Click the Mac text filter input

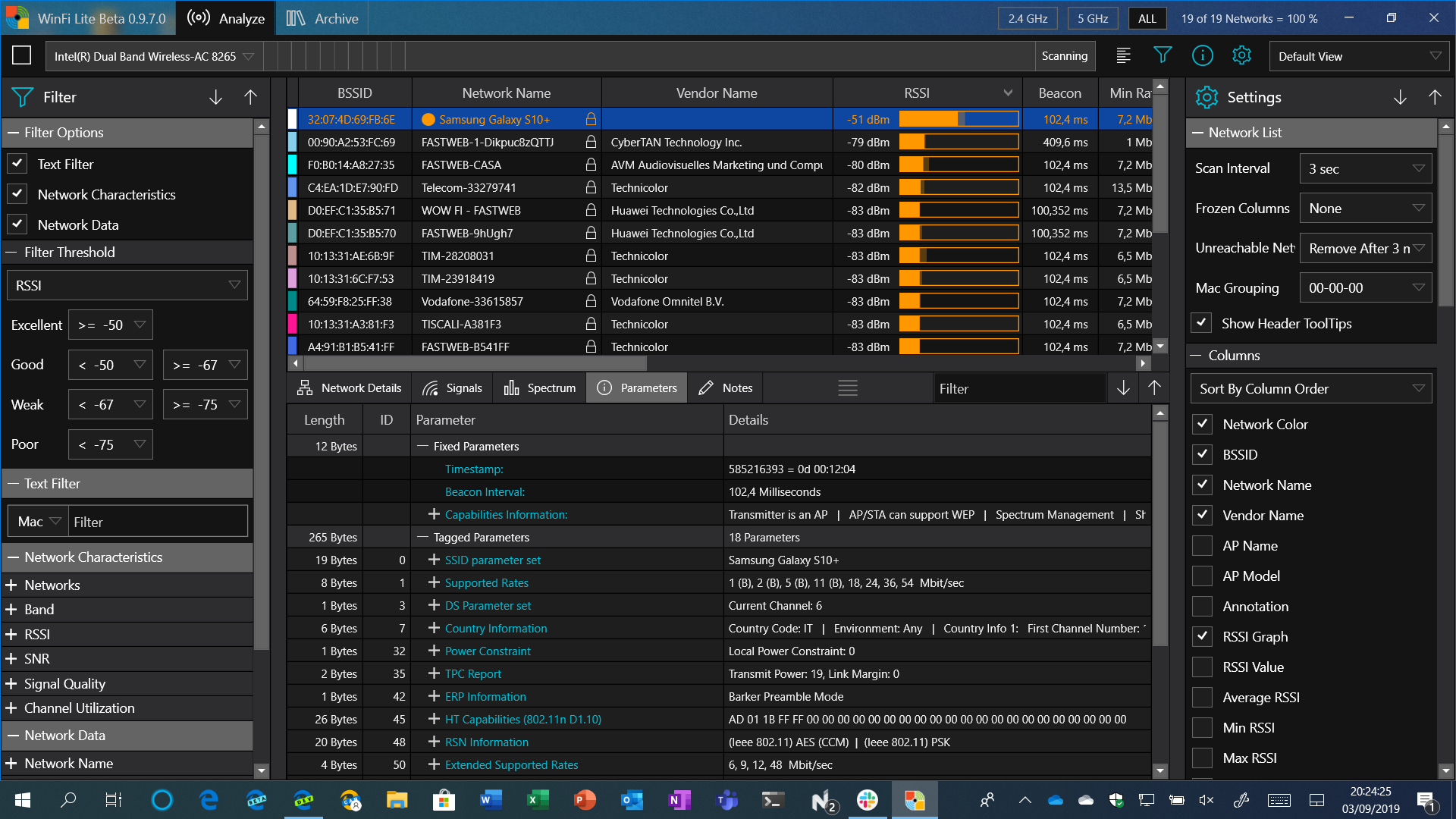pos(158,522)
